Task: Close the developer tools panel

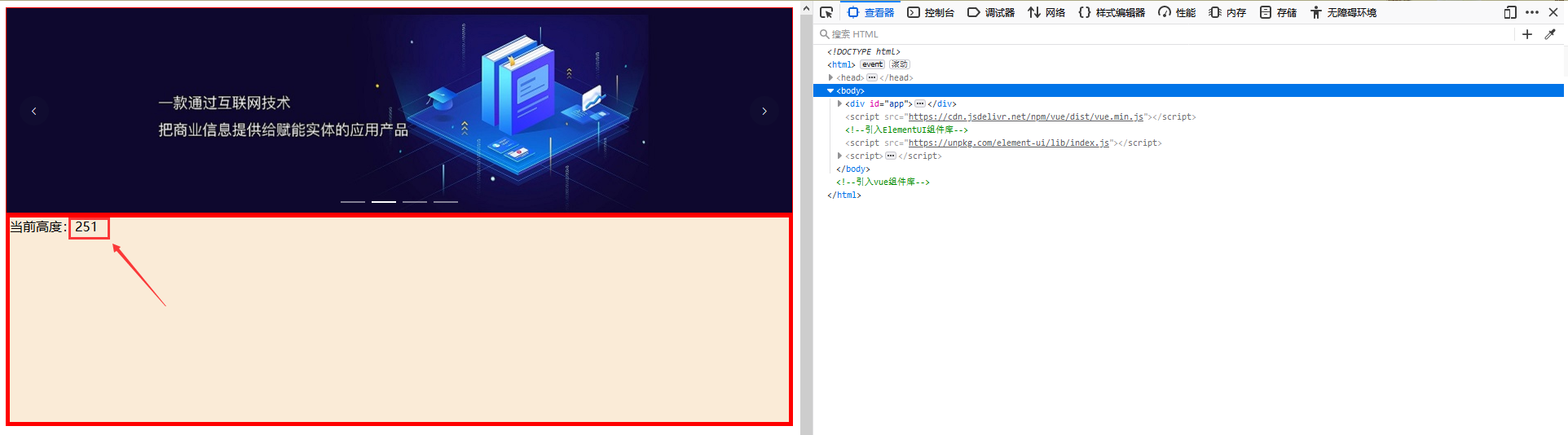Action: point(1553,12)
